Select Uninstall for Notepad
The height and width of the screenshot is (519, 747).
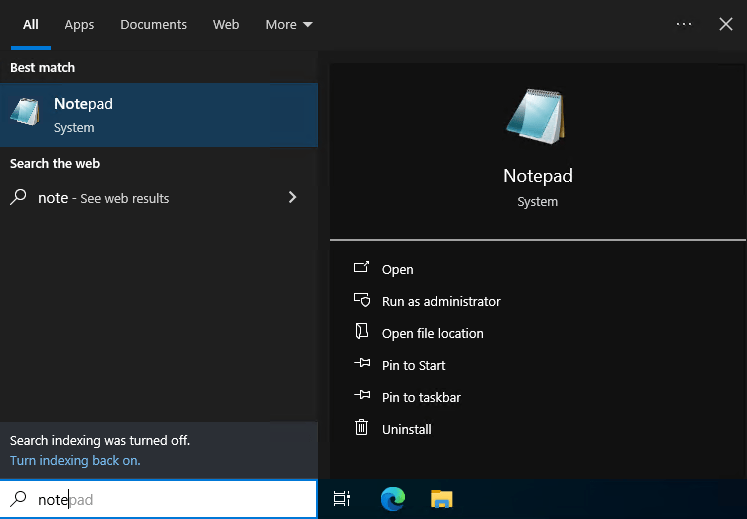[x=406, y=429]
